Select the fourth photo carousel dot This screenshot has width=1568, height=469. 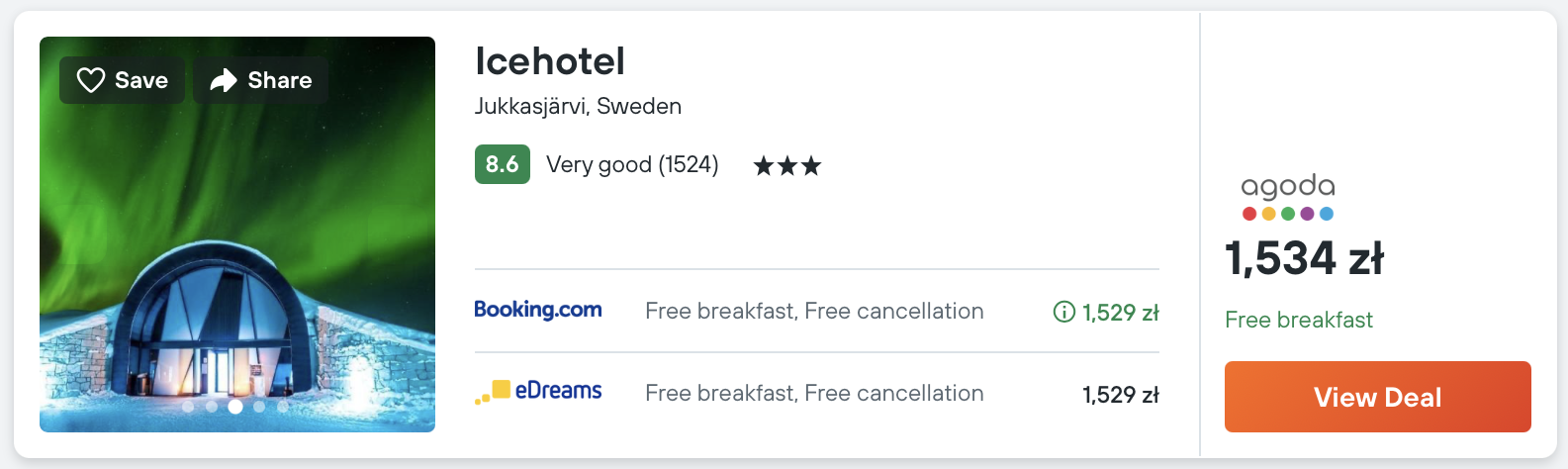[x=259, y=406]
